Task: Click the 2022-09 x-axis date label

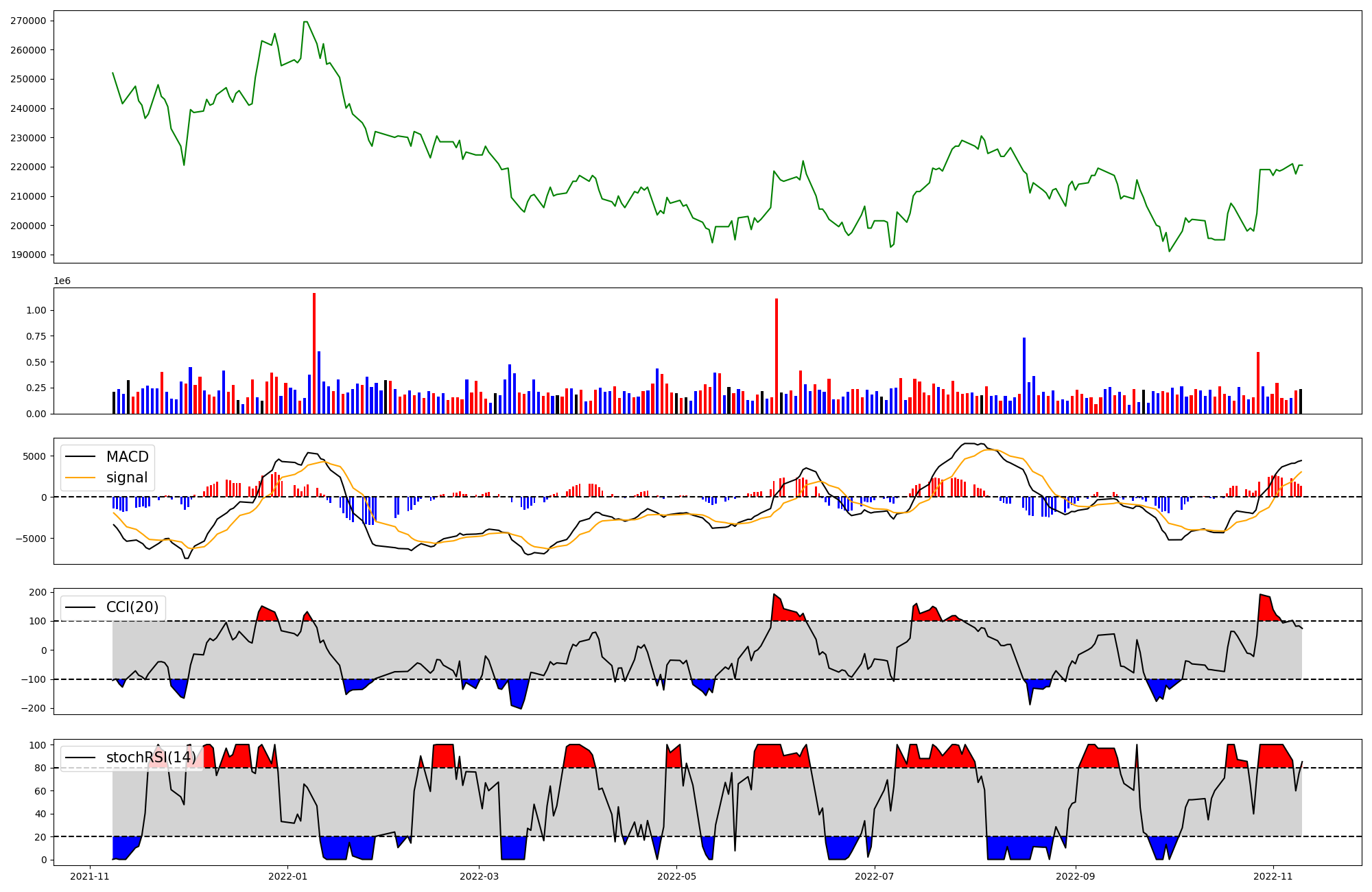Action: (1076, 876)
